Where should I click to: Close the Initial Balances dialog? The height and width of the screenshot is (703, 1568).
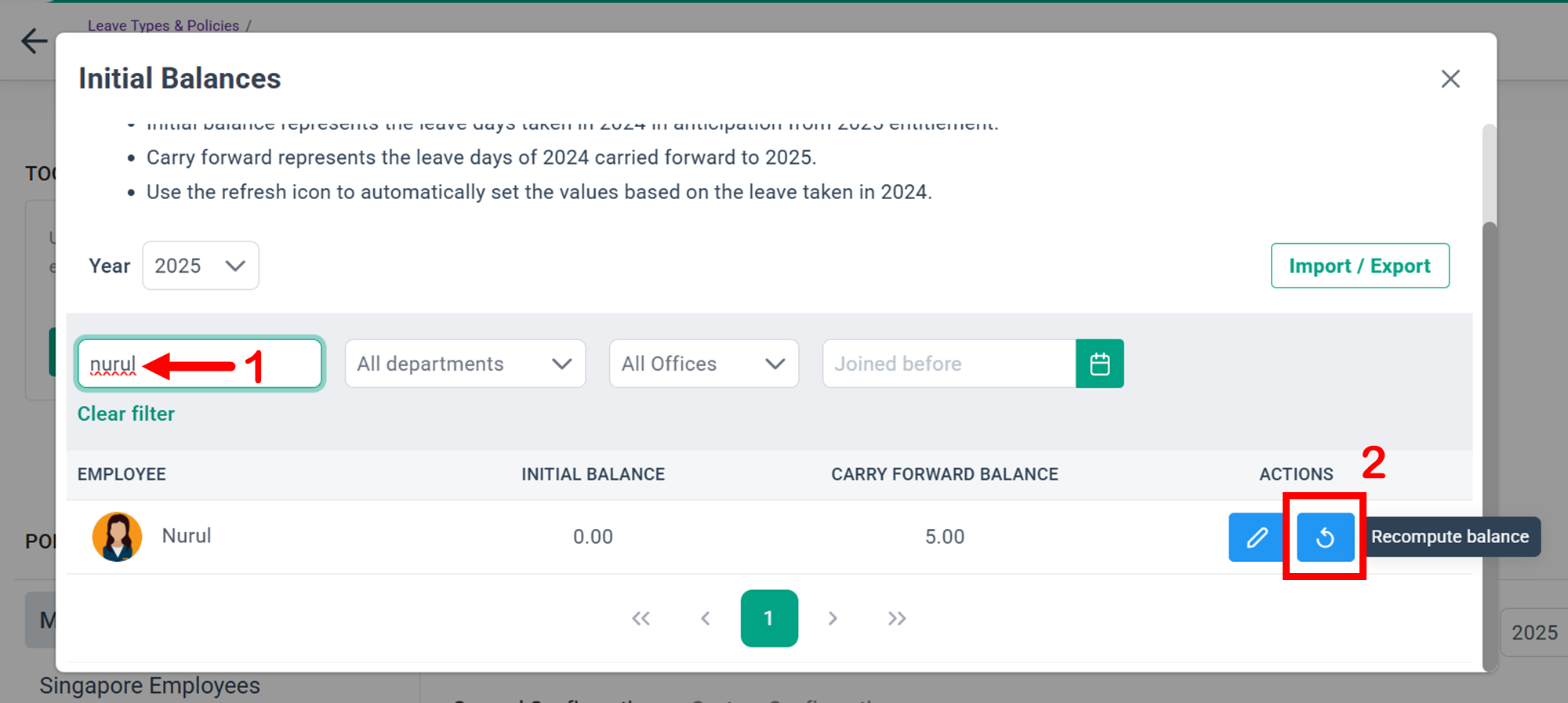click(x=1450, y=78)
